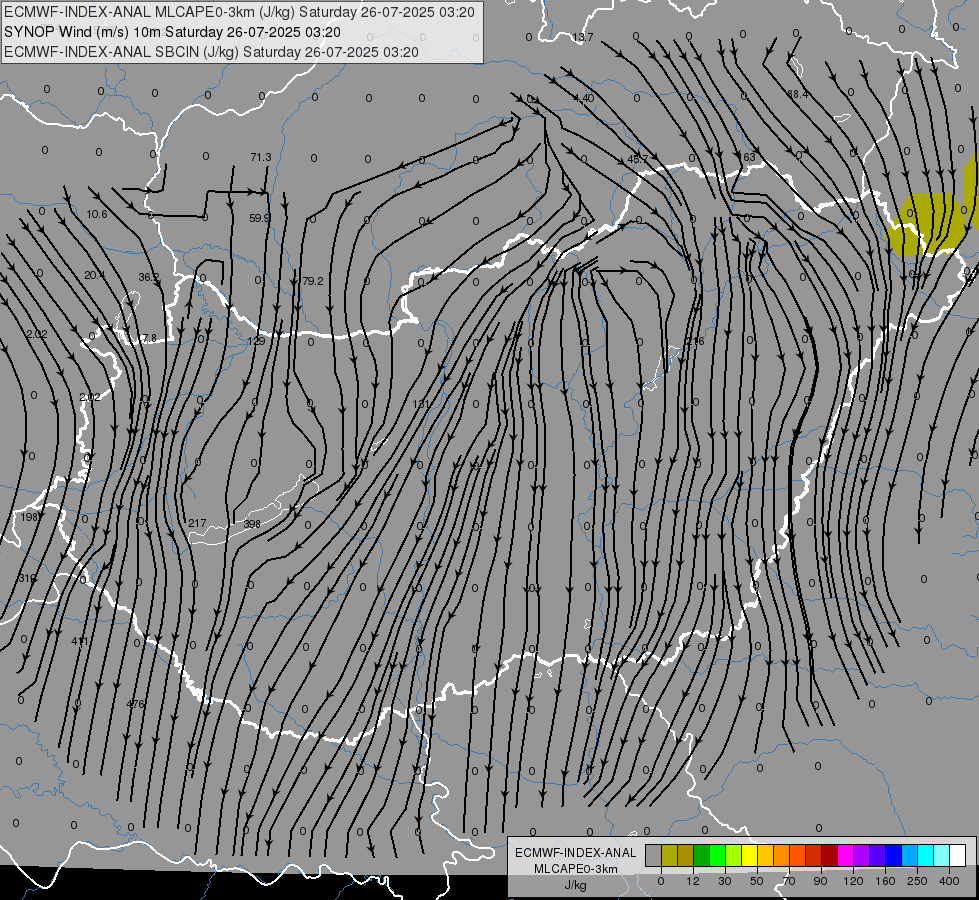
Task: Click the map value 10.6
Action: (x=97, y=214)
